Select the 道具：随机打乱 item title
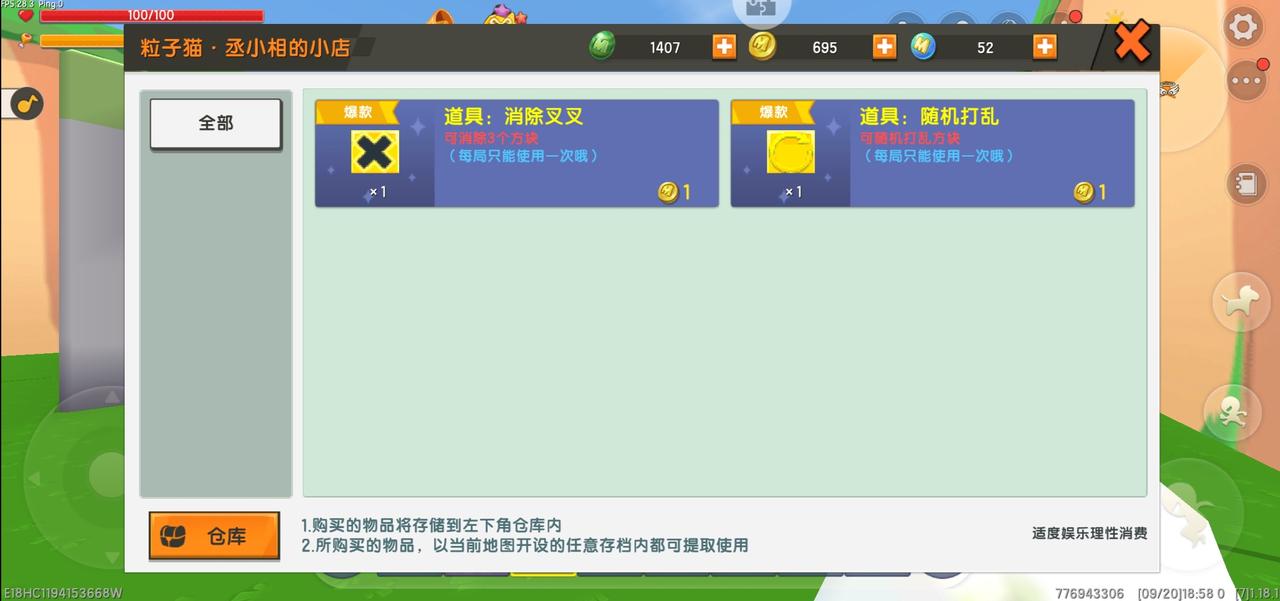 tap(929, 116)
